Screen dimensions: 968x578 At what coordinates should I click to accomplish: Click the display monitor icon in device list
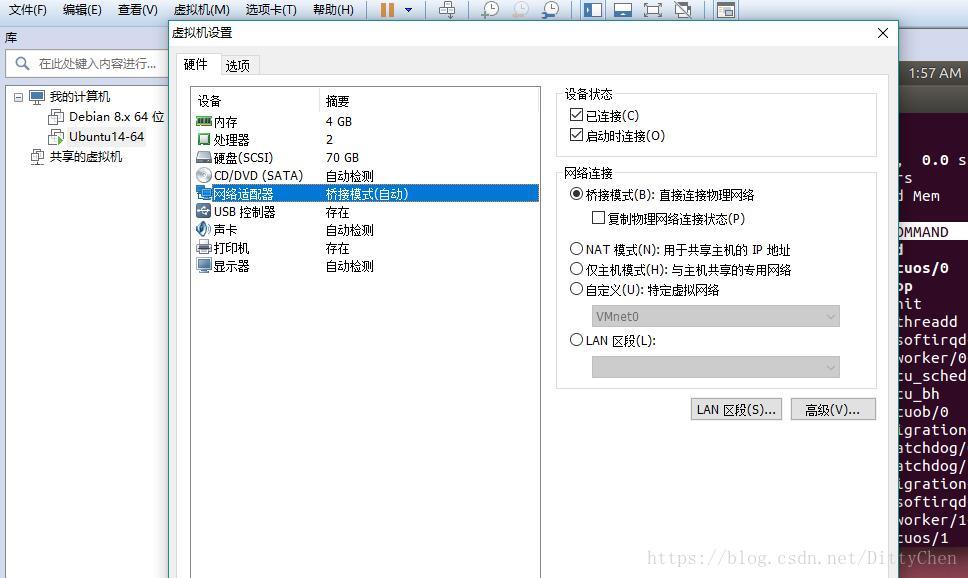coord(204,266)
